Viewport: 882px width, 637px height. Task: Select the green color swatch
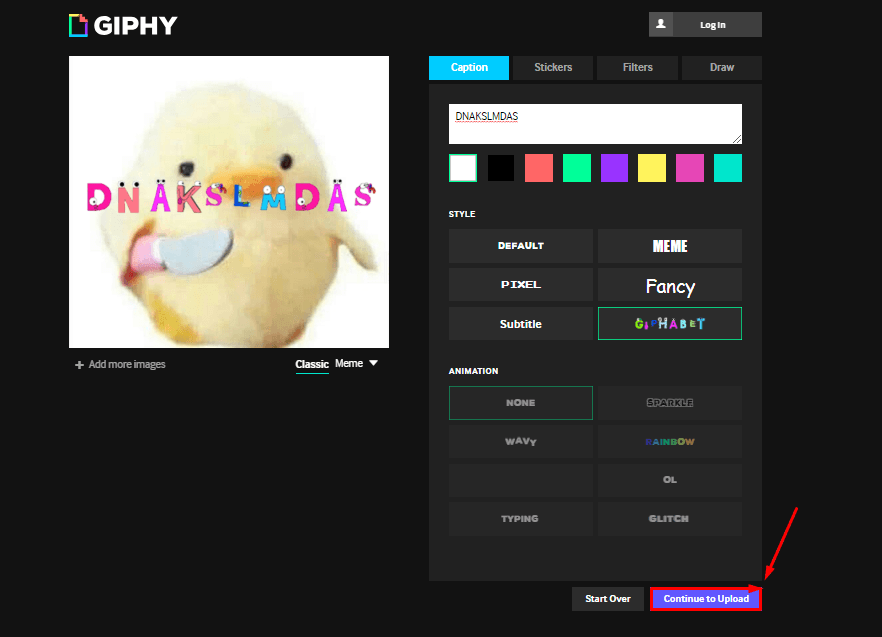click(577, 168)
